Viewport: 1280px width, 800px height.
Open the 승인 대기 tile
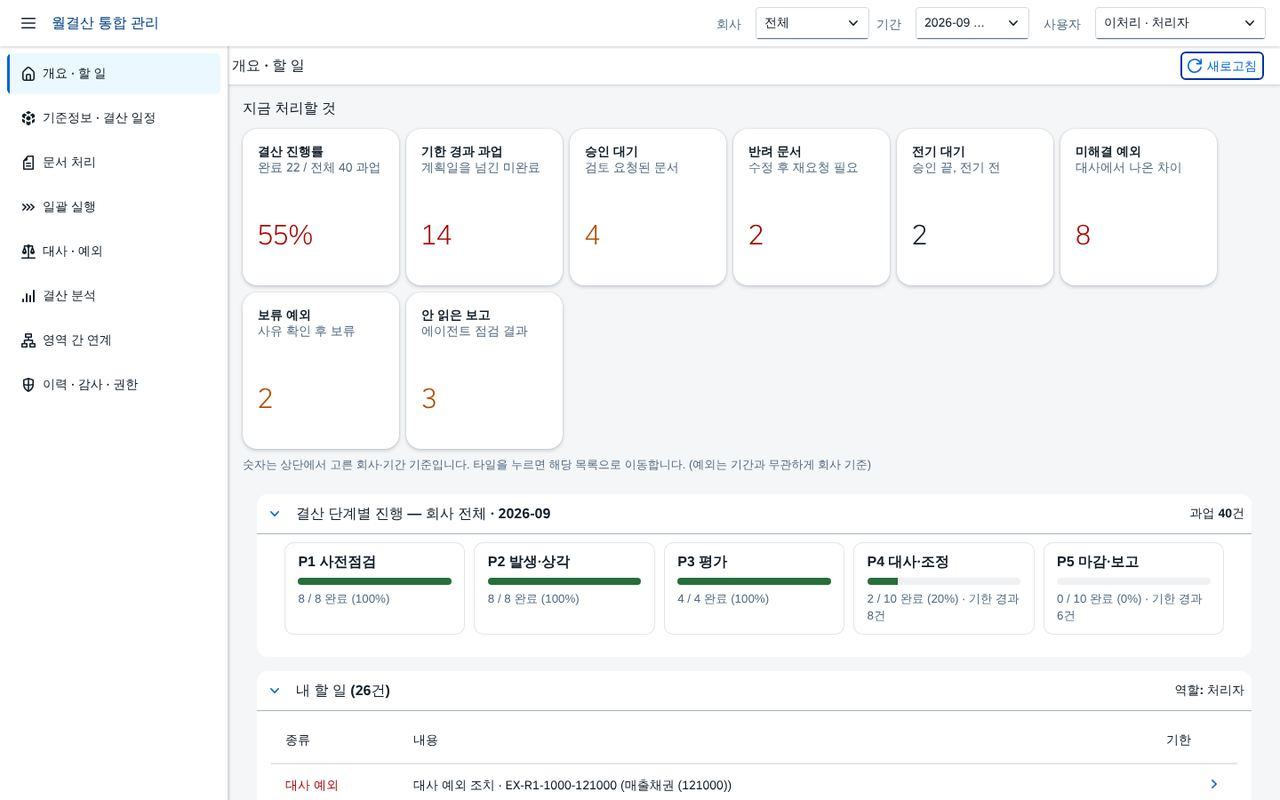coord(648,207)
